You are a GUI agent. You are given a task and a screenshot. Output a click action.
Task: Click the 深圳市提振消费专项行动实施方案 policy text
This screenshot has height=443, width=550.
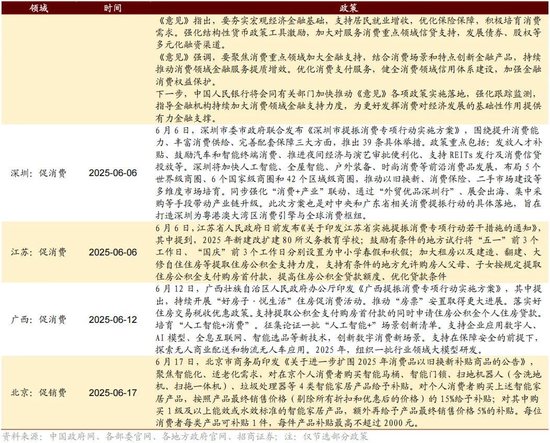[x=349, y=173]
